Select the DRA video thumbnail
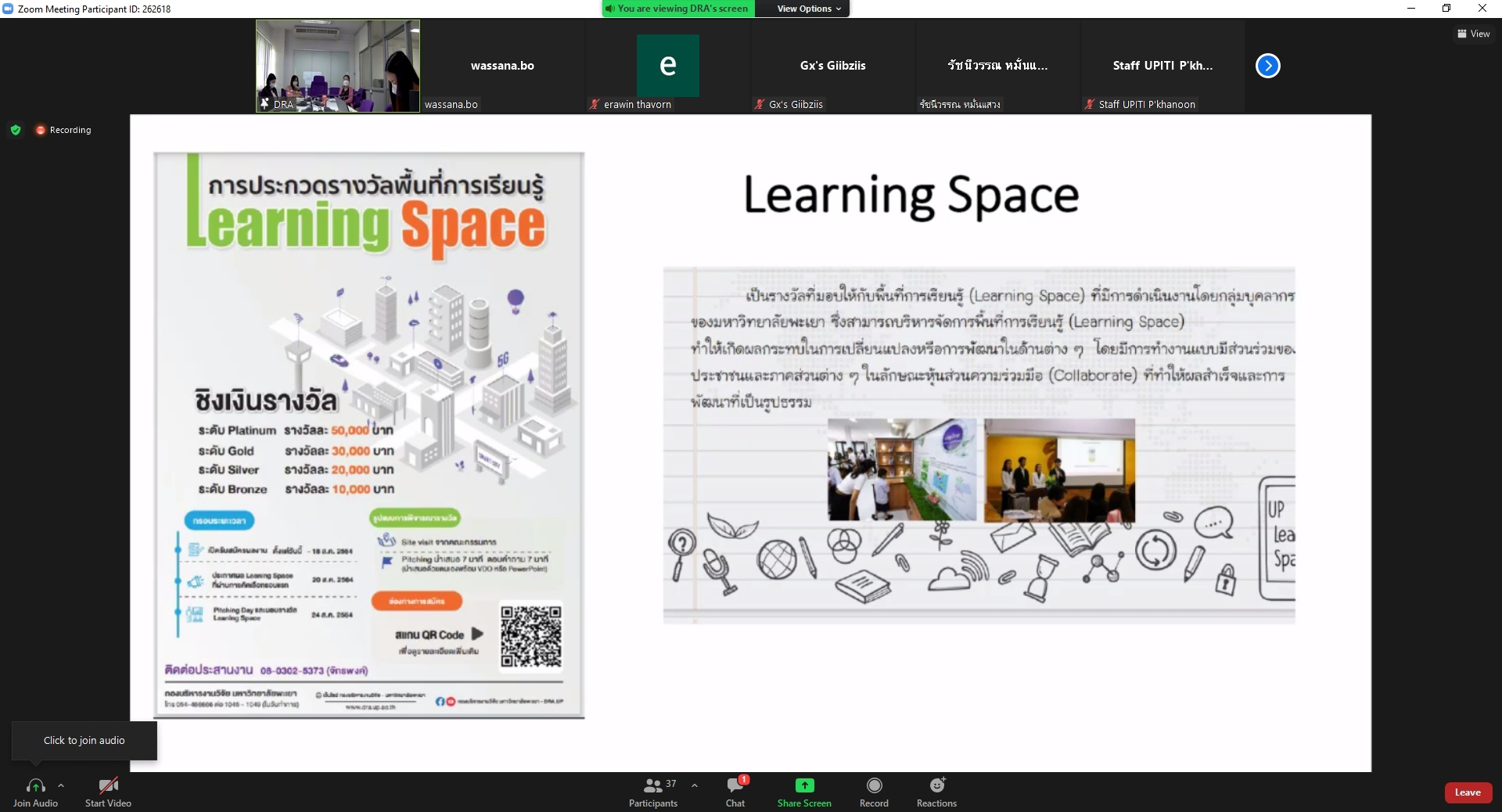Image resolution: width=1502 pixels, height=812 pixels. coord(338,66)
